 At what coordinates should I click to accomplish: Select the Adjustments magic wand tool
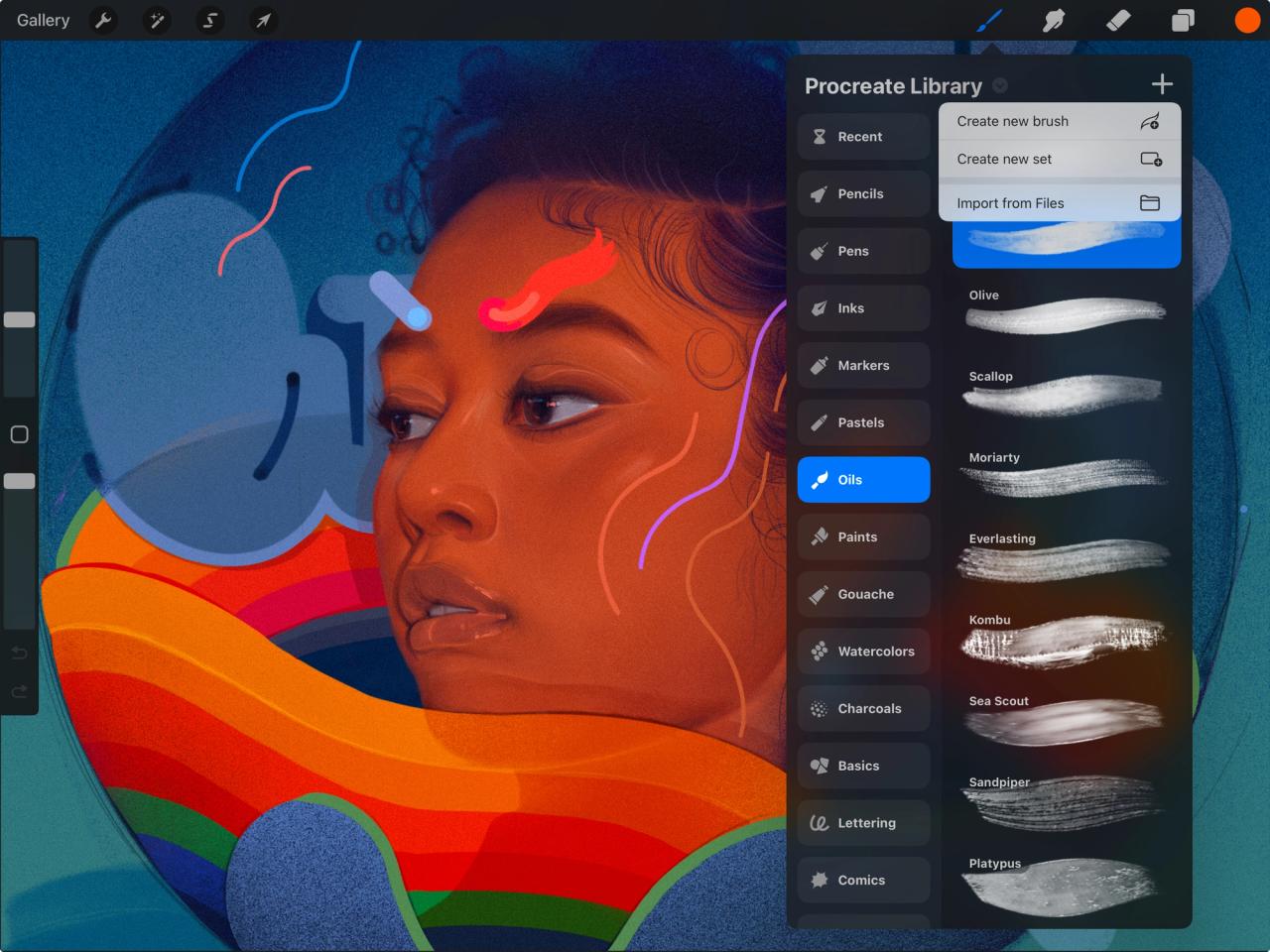pos(157,20)
